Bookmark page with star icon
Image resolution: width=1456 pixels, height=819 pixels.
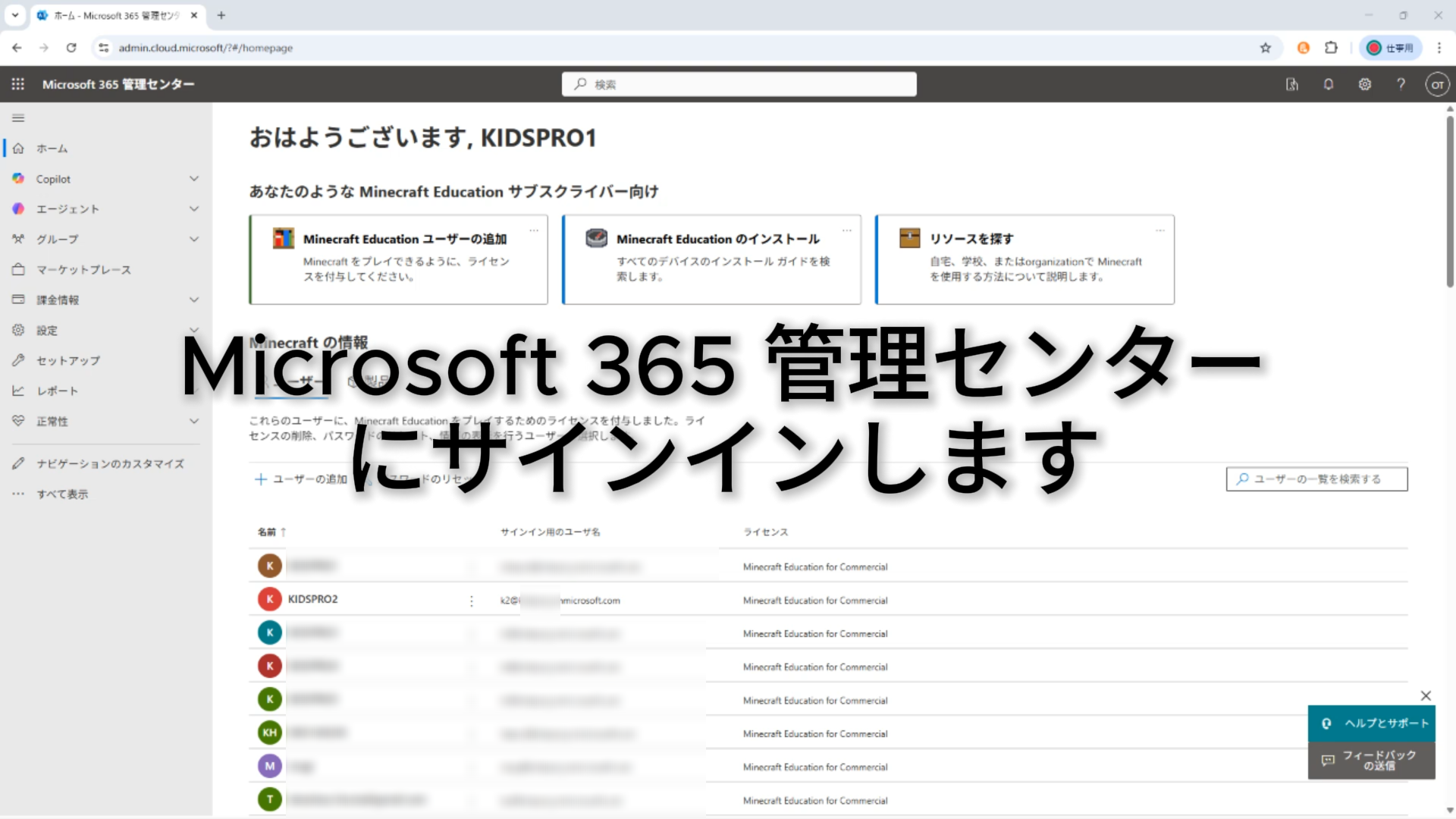(x=1266, y=48)
